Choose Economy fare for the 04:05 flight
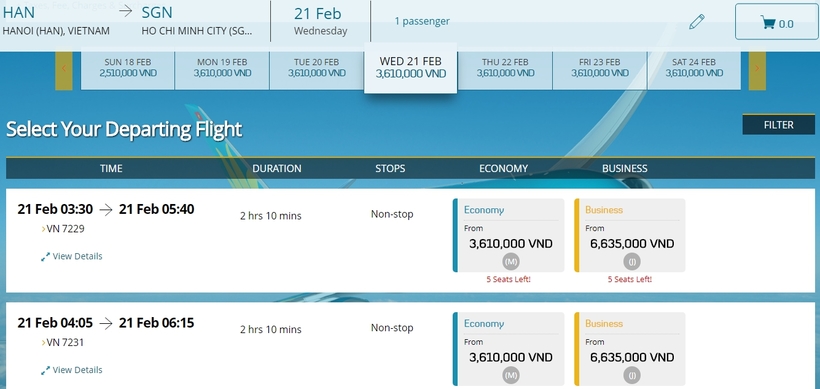The image size is (820, 389). coord(508,349)
